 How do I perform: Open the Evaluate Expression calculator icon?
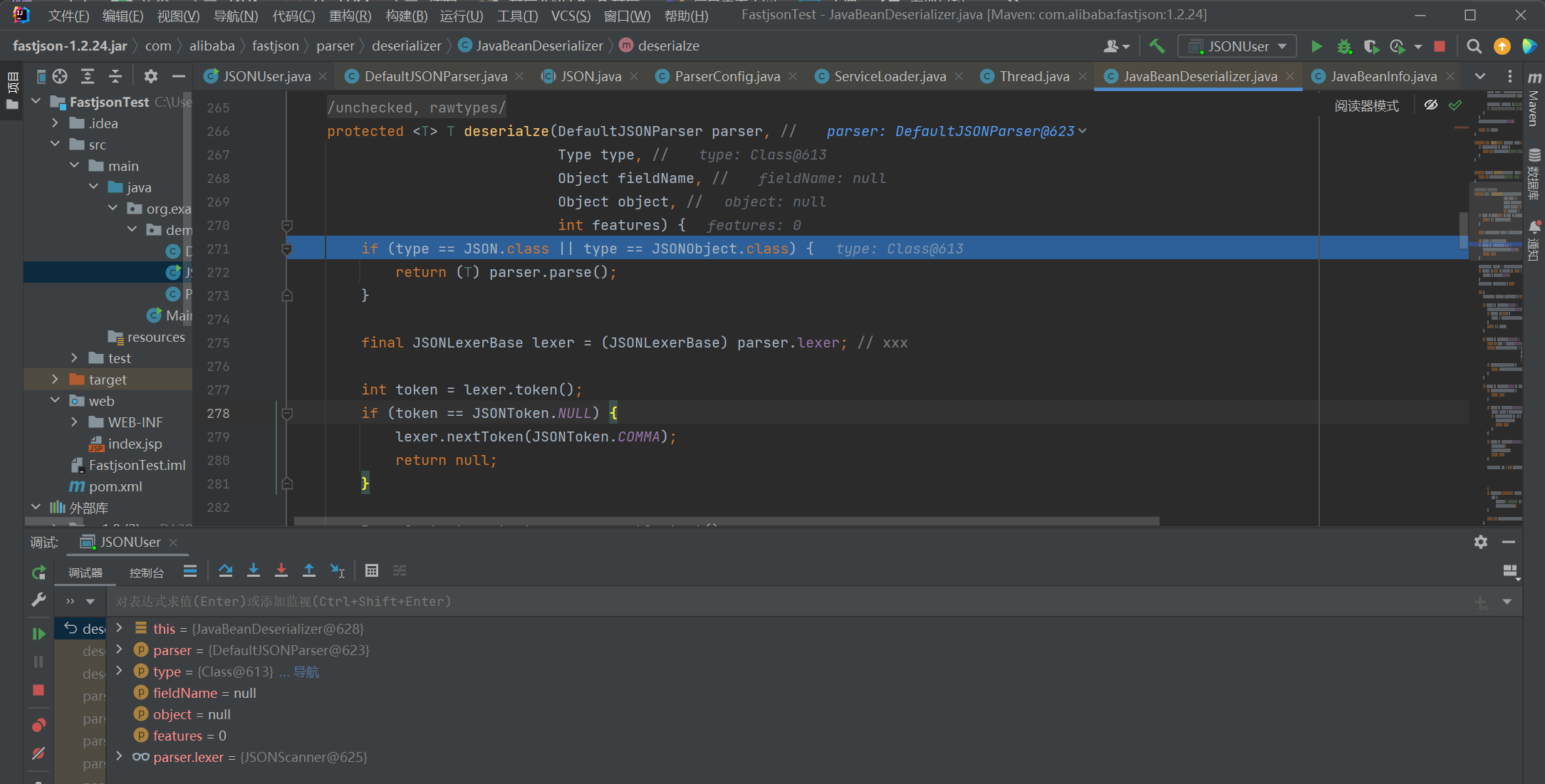pos(371,570)
